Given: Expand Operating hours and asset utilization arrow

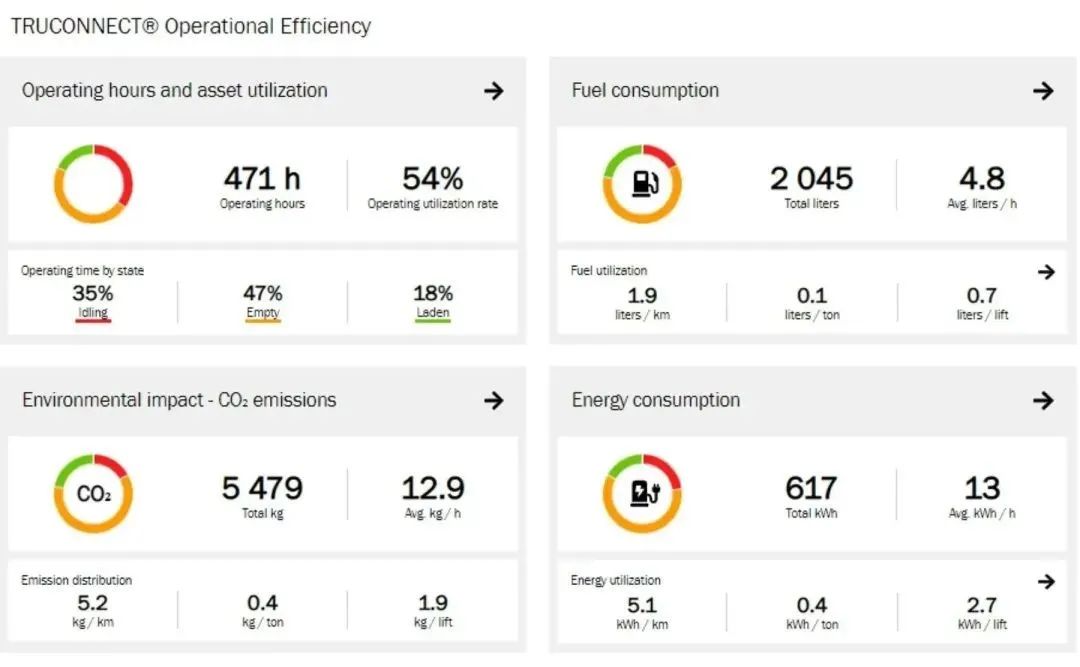Looking at the screenshot, I should (493, 91).
